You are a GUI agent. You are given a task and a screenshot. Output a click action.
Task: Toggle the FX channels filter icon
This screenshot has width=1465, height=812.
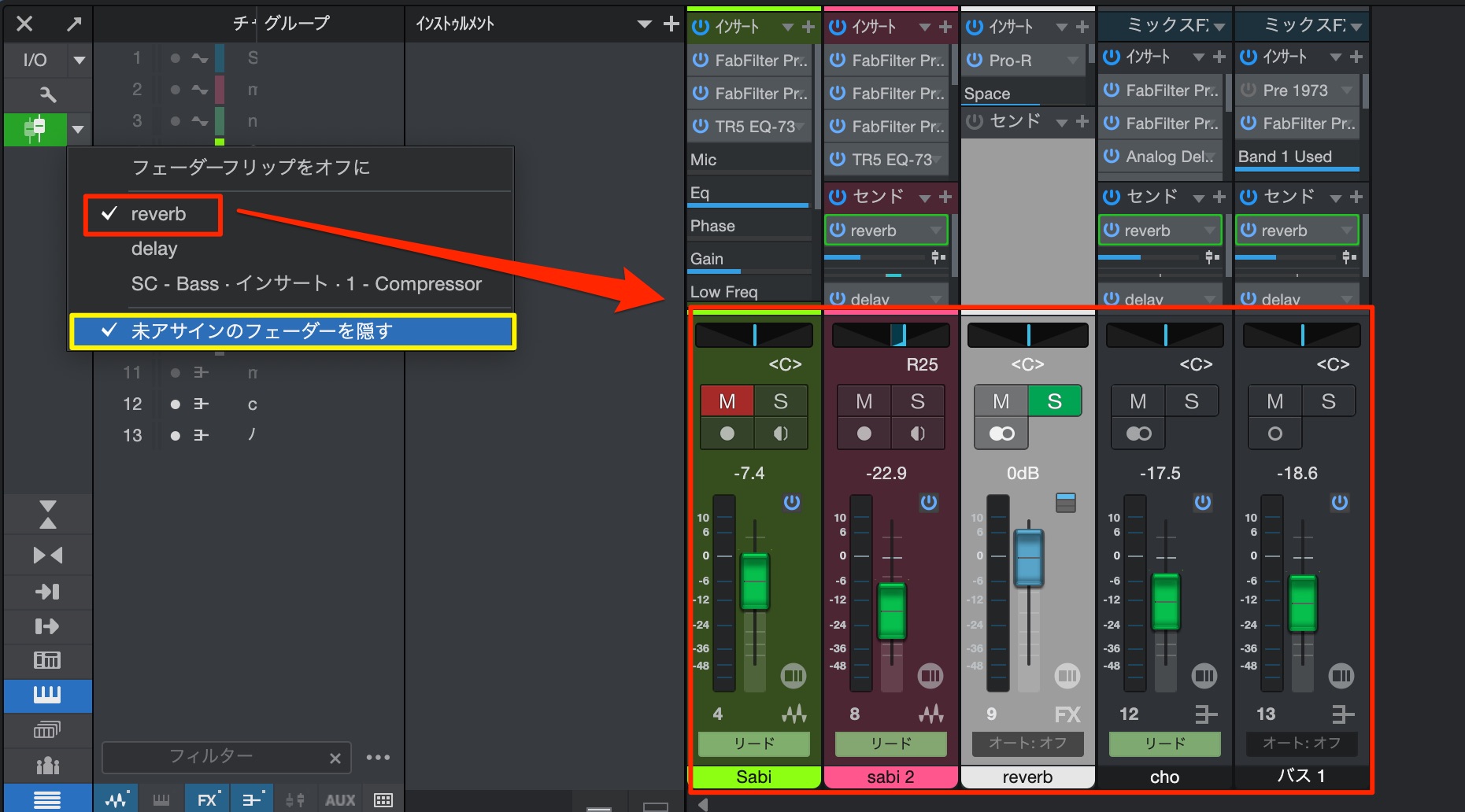pyautogui.click(x=207, y=799)
